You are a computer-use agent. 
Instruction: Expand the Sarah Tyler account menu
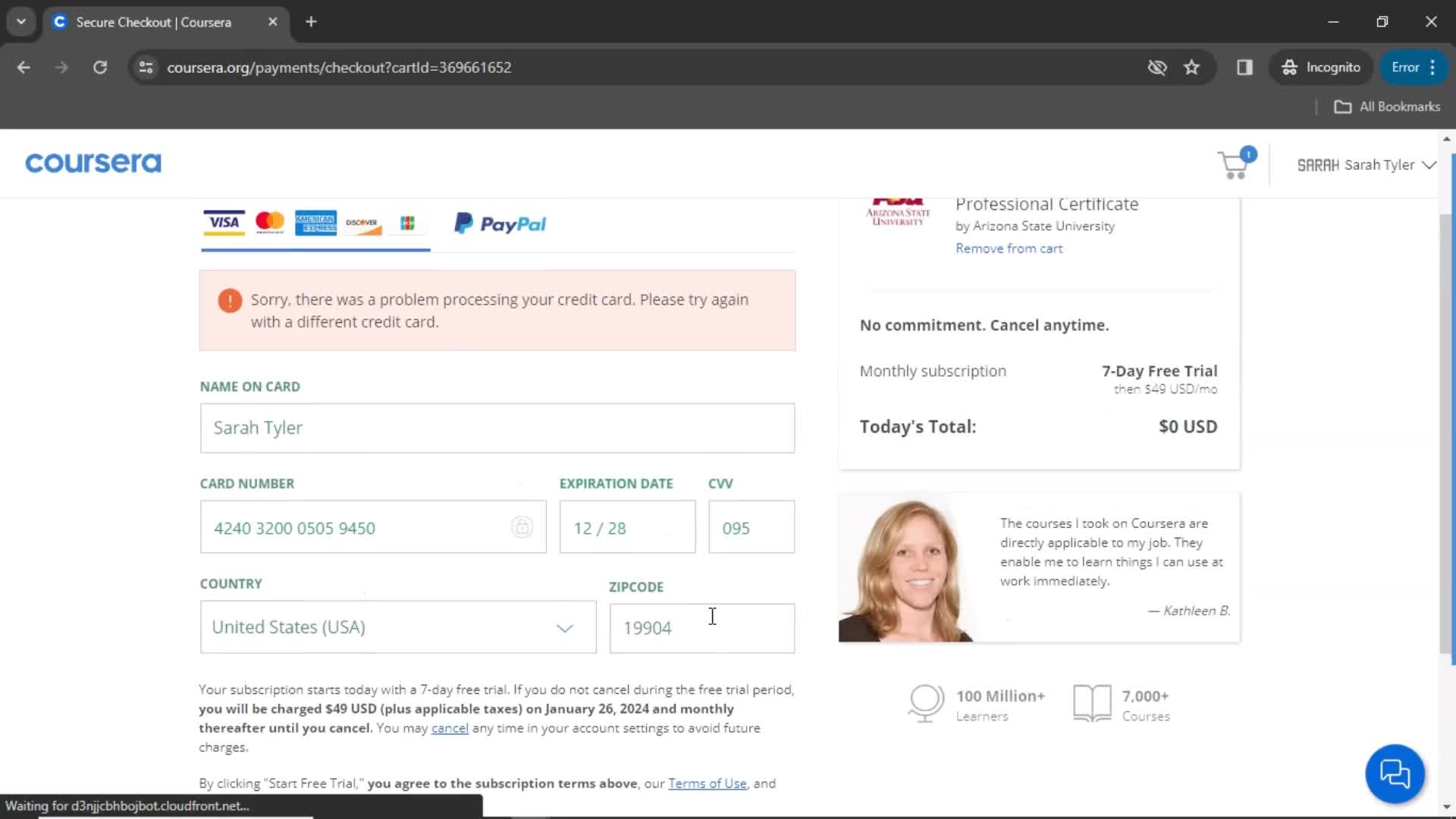click(1367, 165)
